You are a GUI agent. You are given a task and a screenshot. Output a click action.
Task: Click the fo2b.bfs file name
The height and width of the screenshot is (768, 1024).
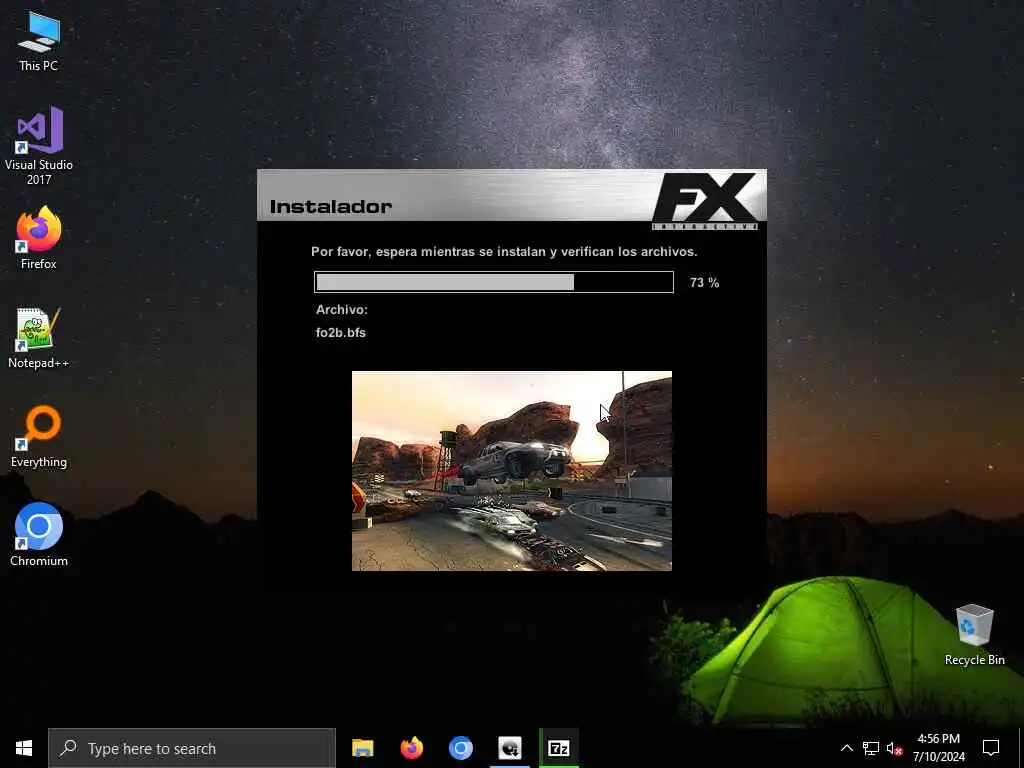(341, 332)
